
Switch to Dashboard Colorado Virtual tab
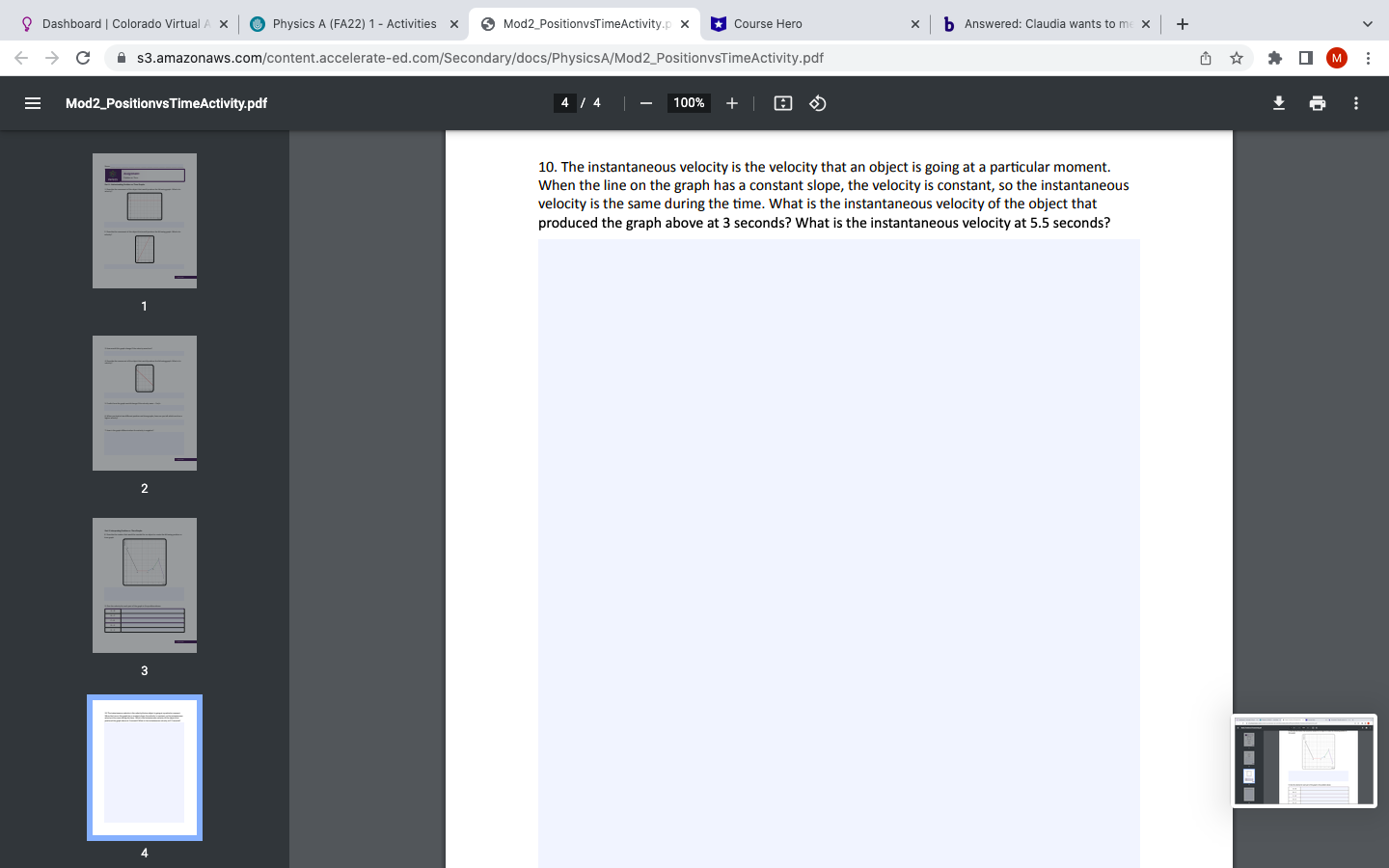(124, 24)
